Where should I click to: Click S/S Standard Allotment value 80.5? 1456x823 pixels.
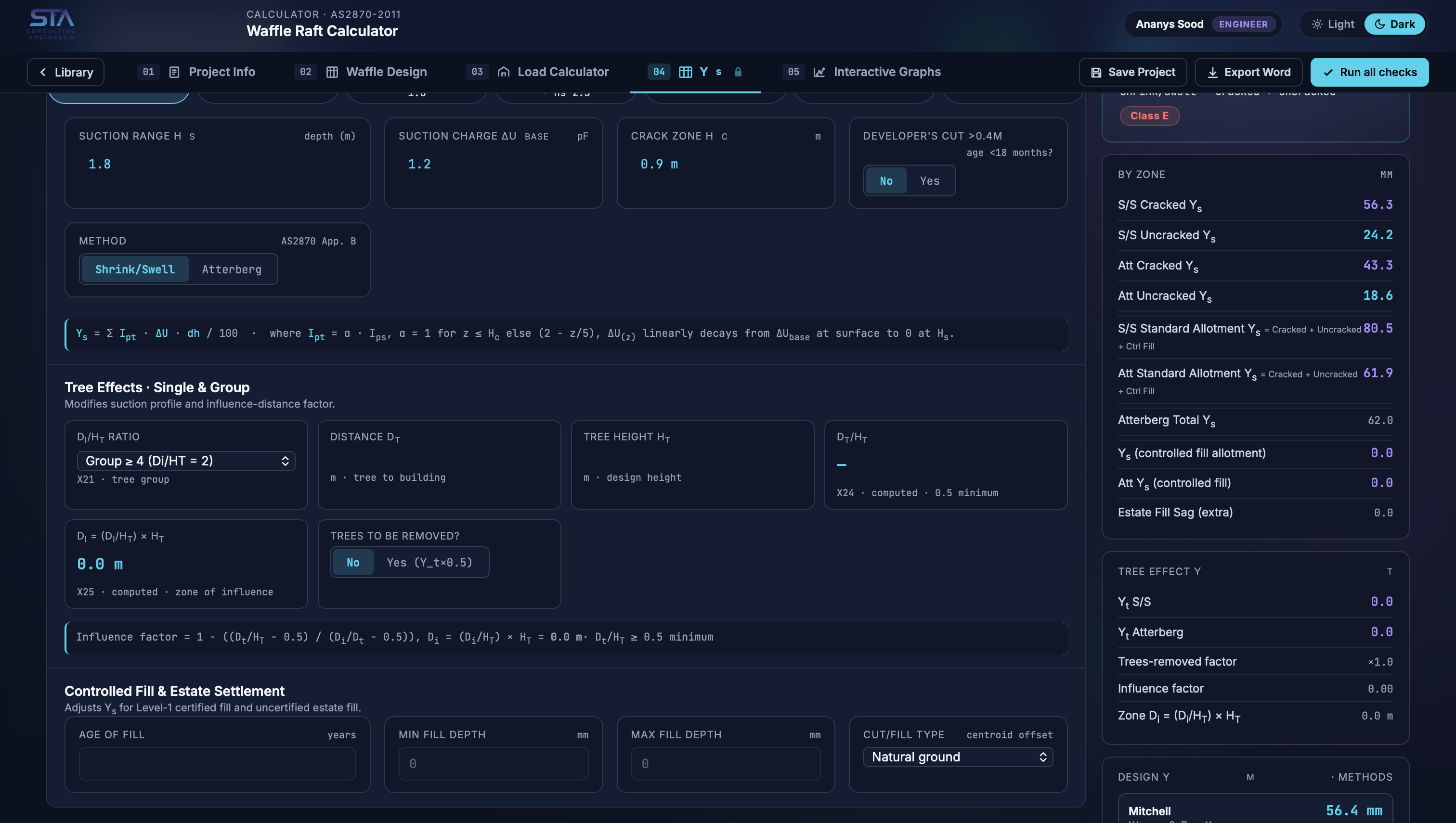coord(1378,328)
